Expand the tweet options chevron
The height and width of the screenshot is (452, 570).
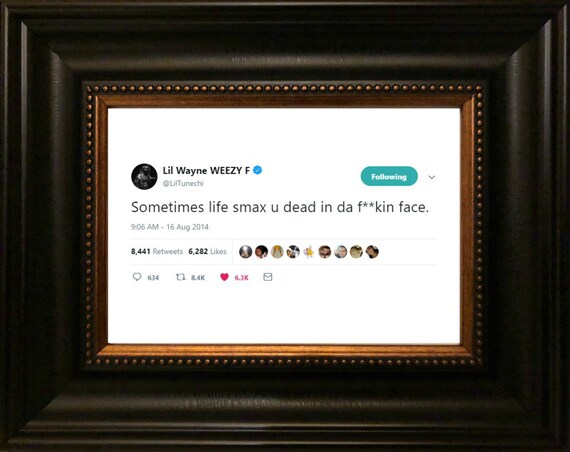(x=432, y=177)
